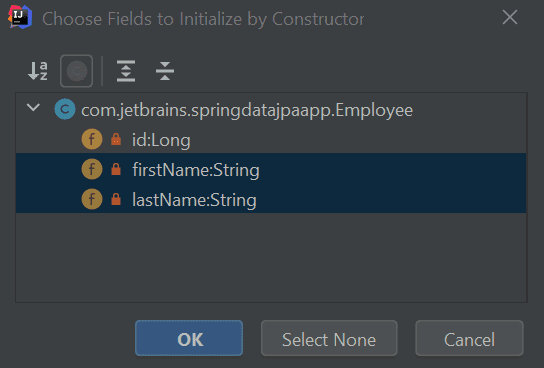Click the Sort Alphabetically toolbar icon
The height and width of the screenshot is (368, 544).
(38, 71)
